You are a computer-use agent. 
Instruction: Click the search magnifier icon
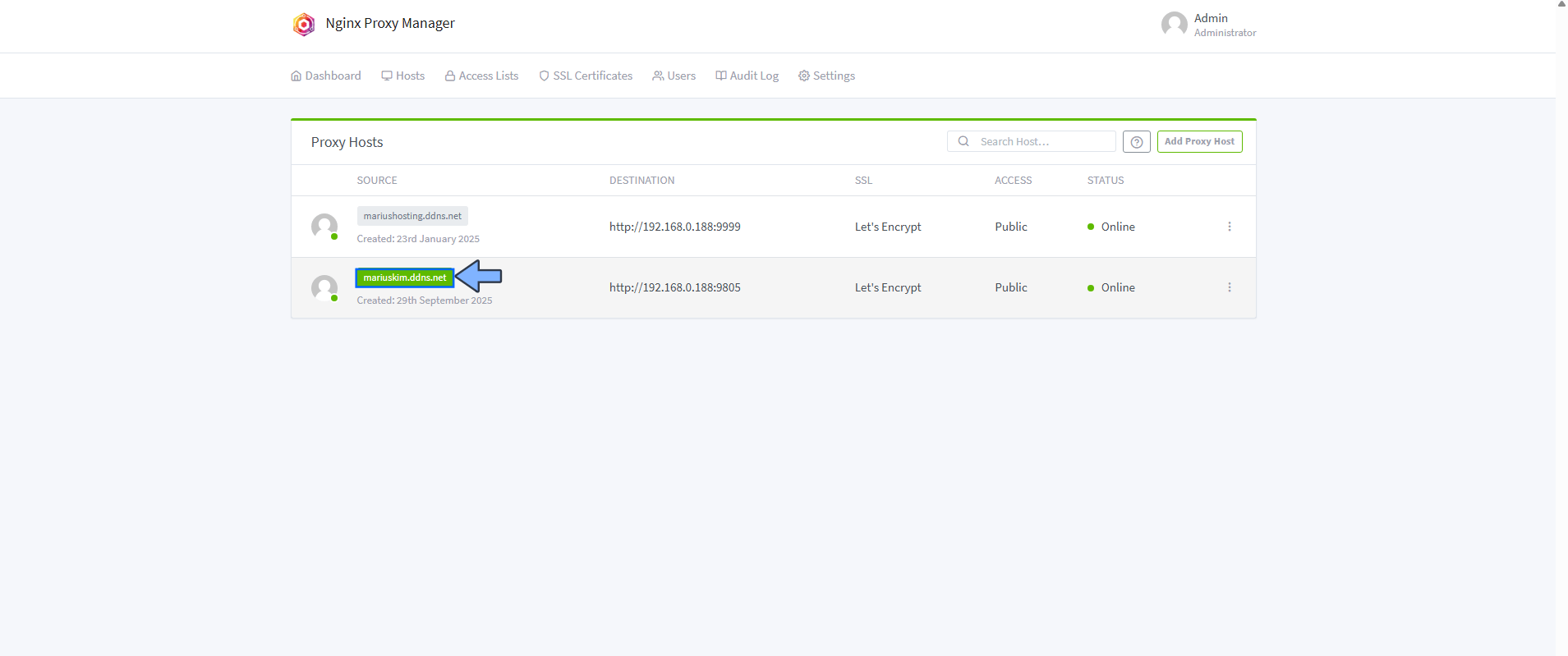coord(963,141)
